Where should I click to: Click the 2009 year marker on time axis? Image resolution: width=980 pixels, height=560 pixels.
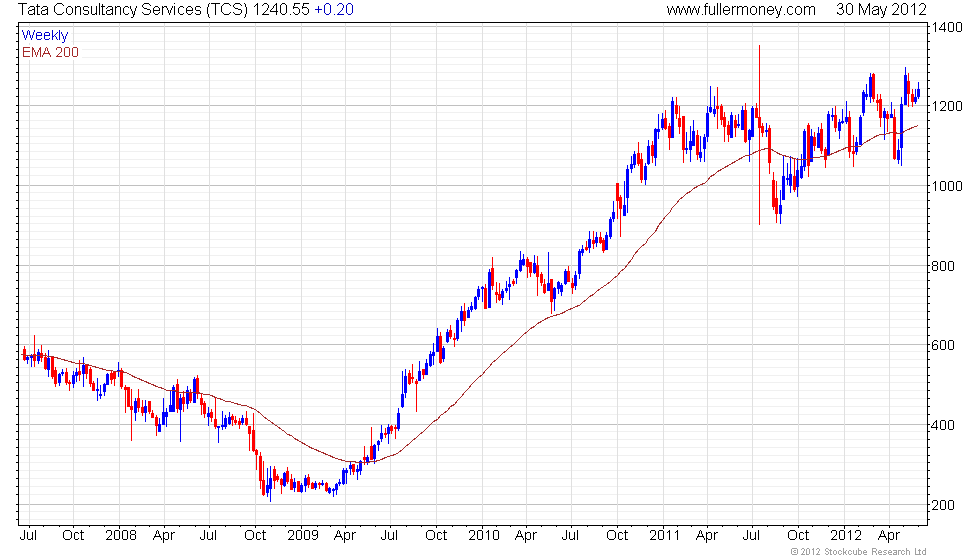(302, 536)
